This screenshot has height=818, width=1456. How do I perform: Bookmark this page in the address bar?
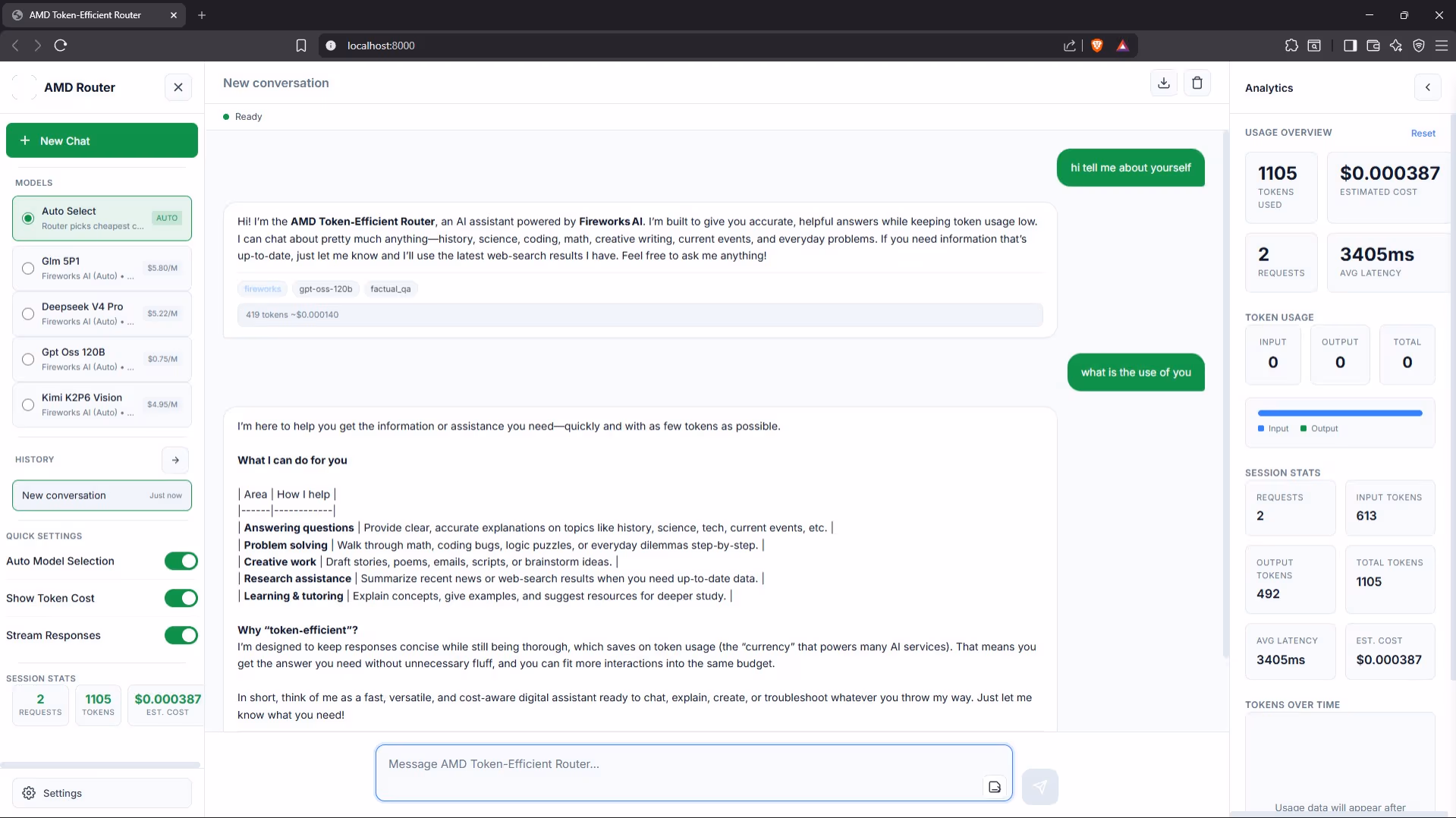pyautogui.click(x=301, y=46)
